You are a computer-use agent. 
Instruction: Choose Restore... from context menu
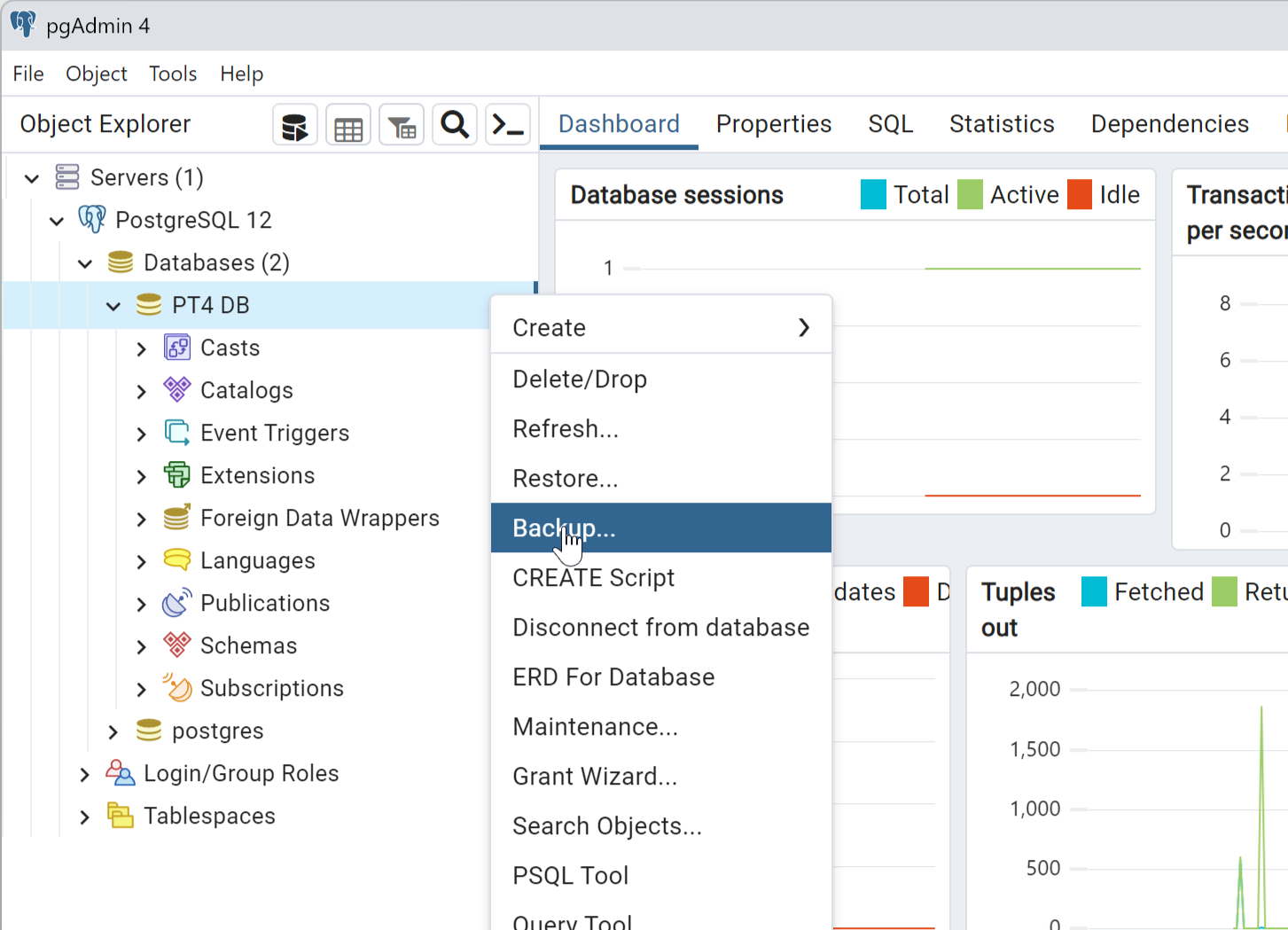tap(661, 479)
